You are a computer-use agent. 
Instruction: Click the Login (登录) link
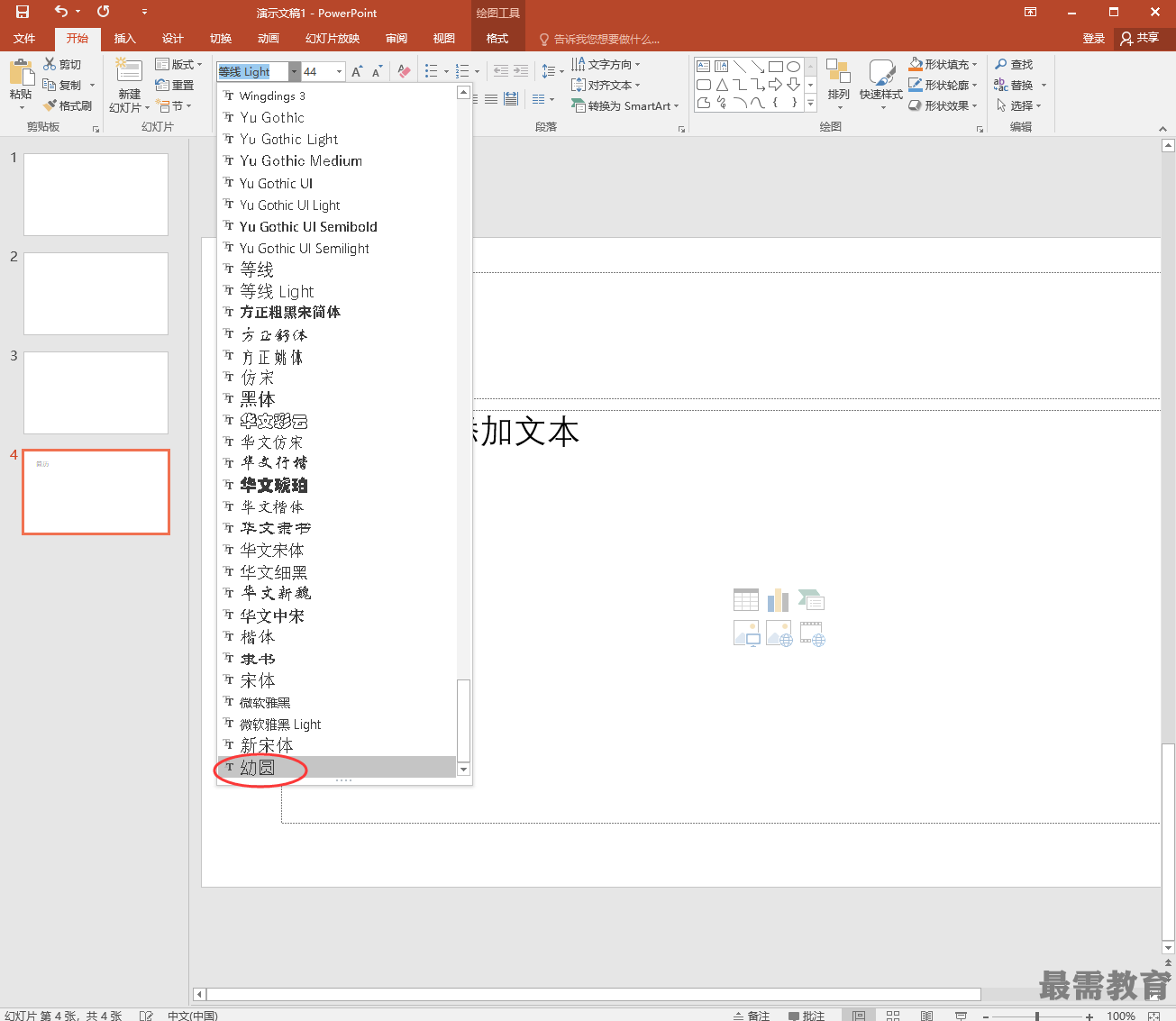coord(1093,38)
